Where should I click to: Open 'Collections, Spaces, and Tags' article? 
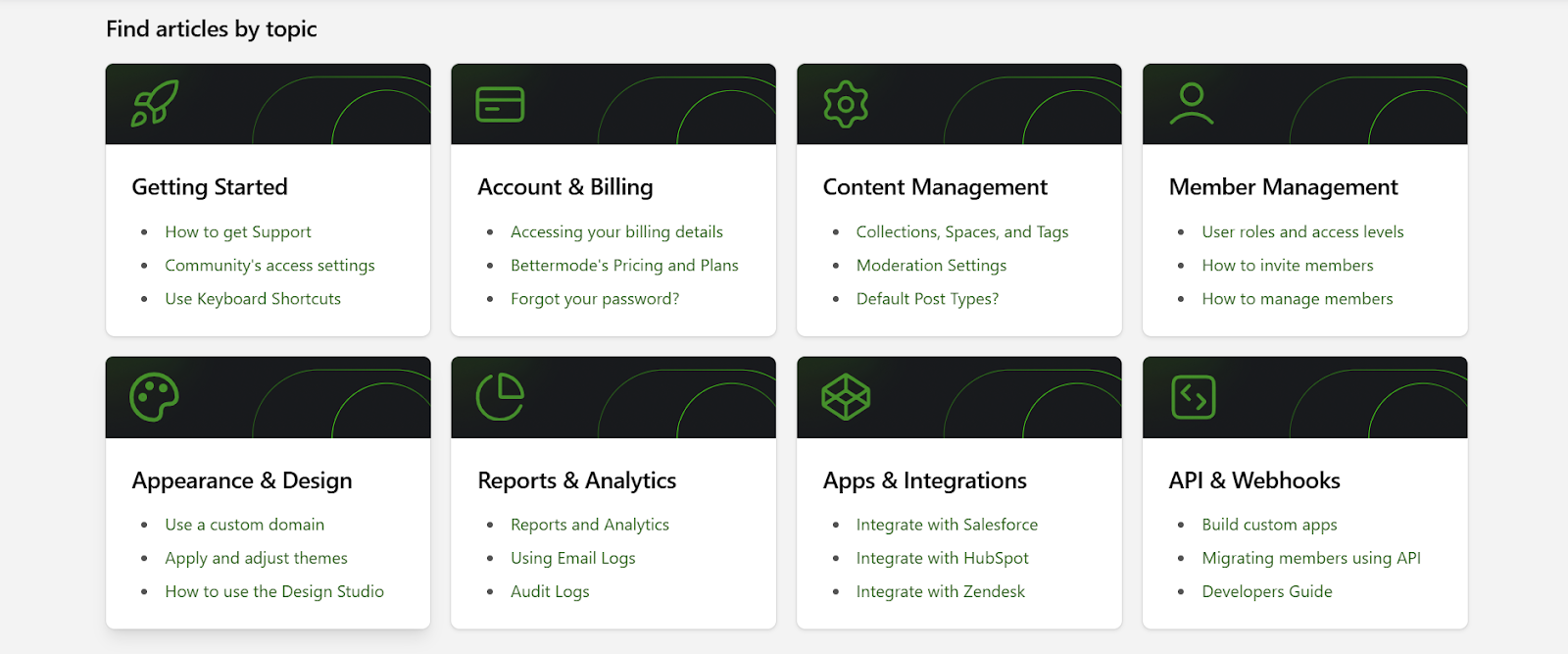(962, 232)
